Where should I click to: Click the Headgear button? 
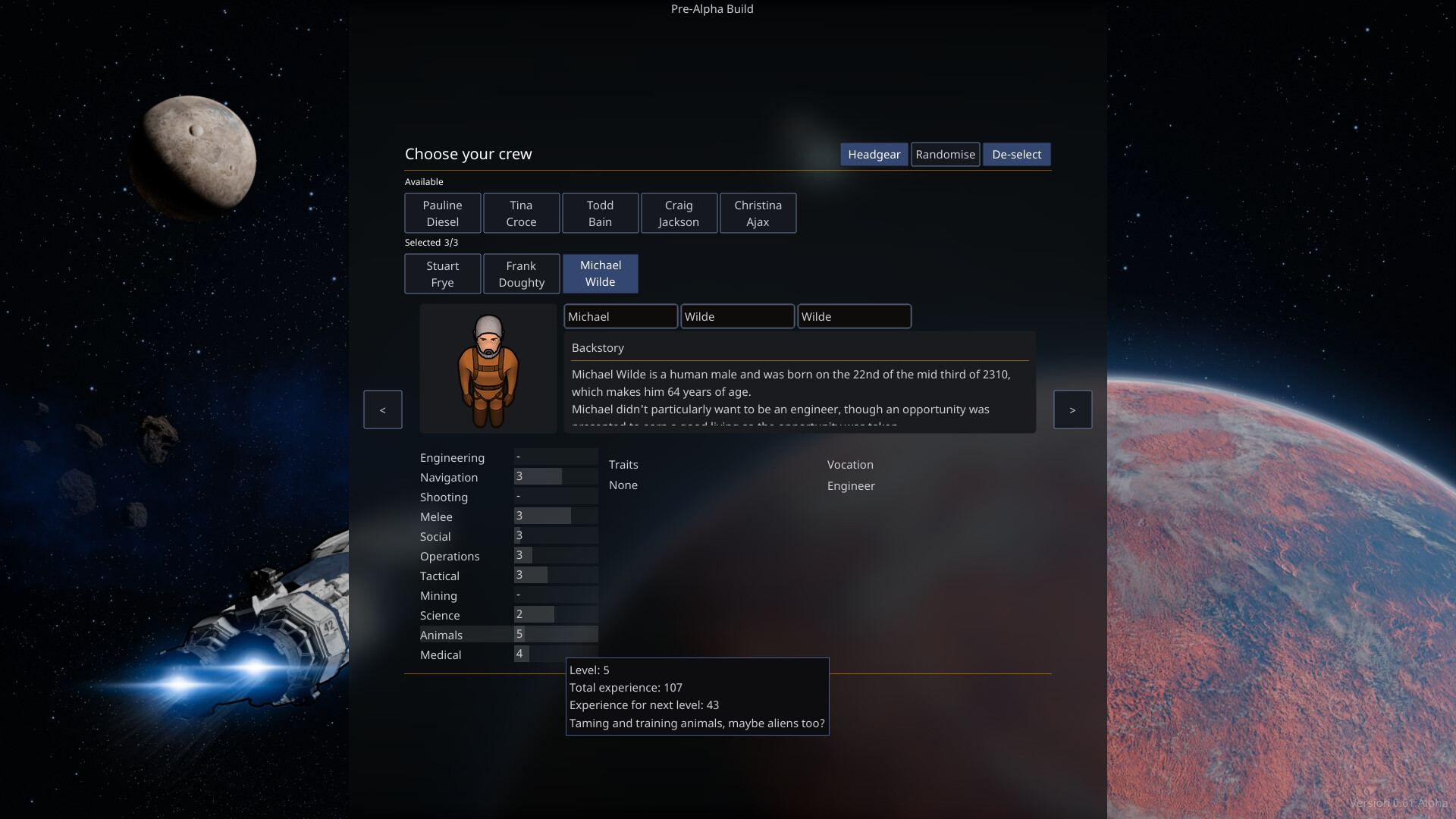coord(874,154)
